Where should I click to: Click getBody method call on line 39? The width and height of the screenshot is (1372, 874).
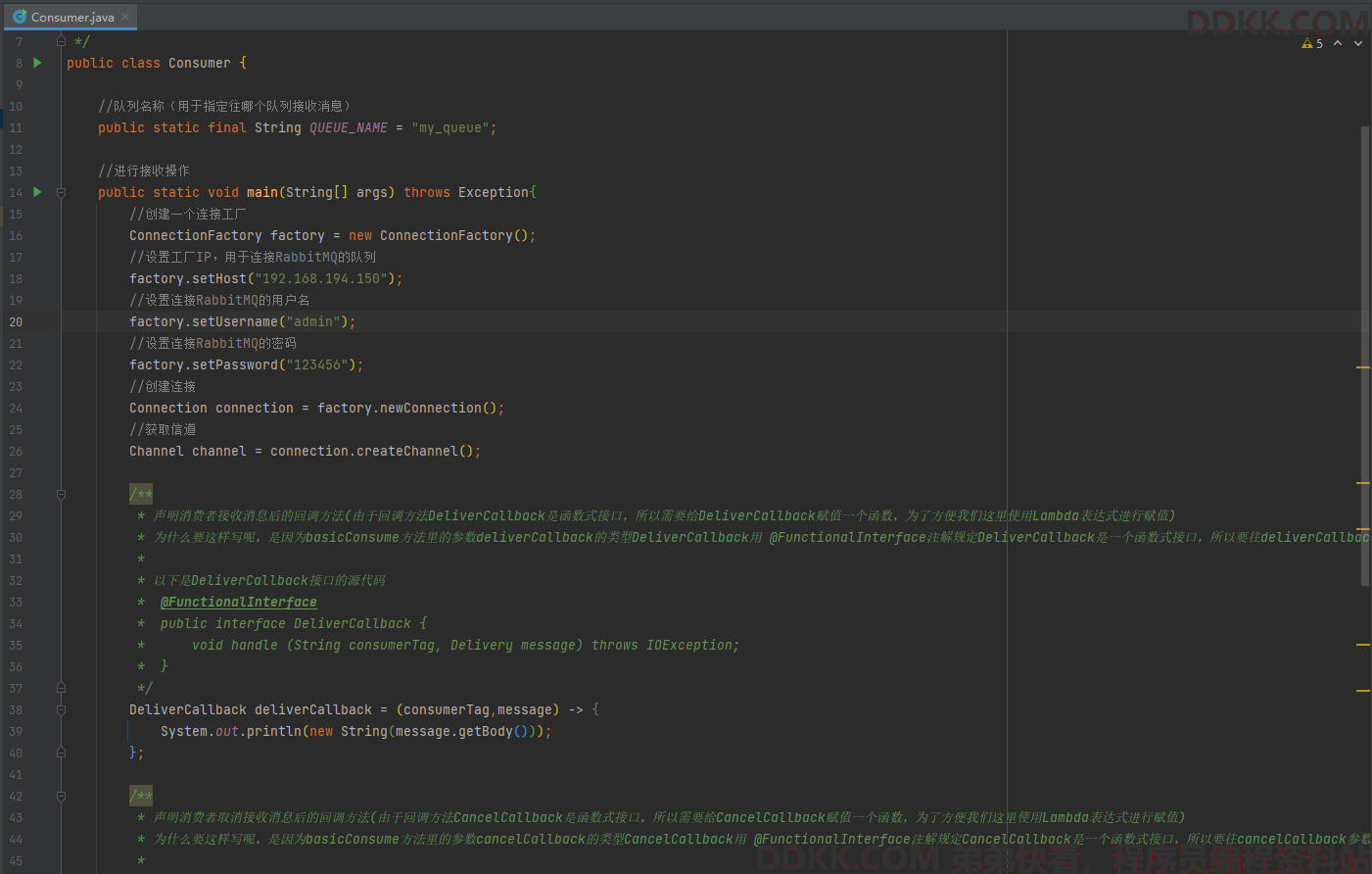pos(486,731)
